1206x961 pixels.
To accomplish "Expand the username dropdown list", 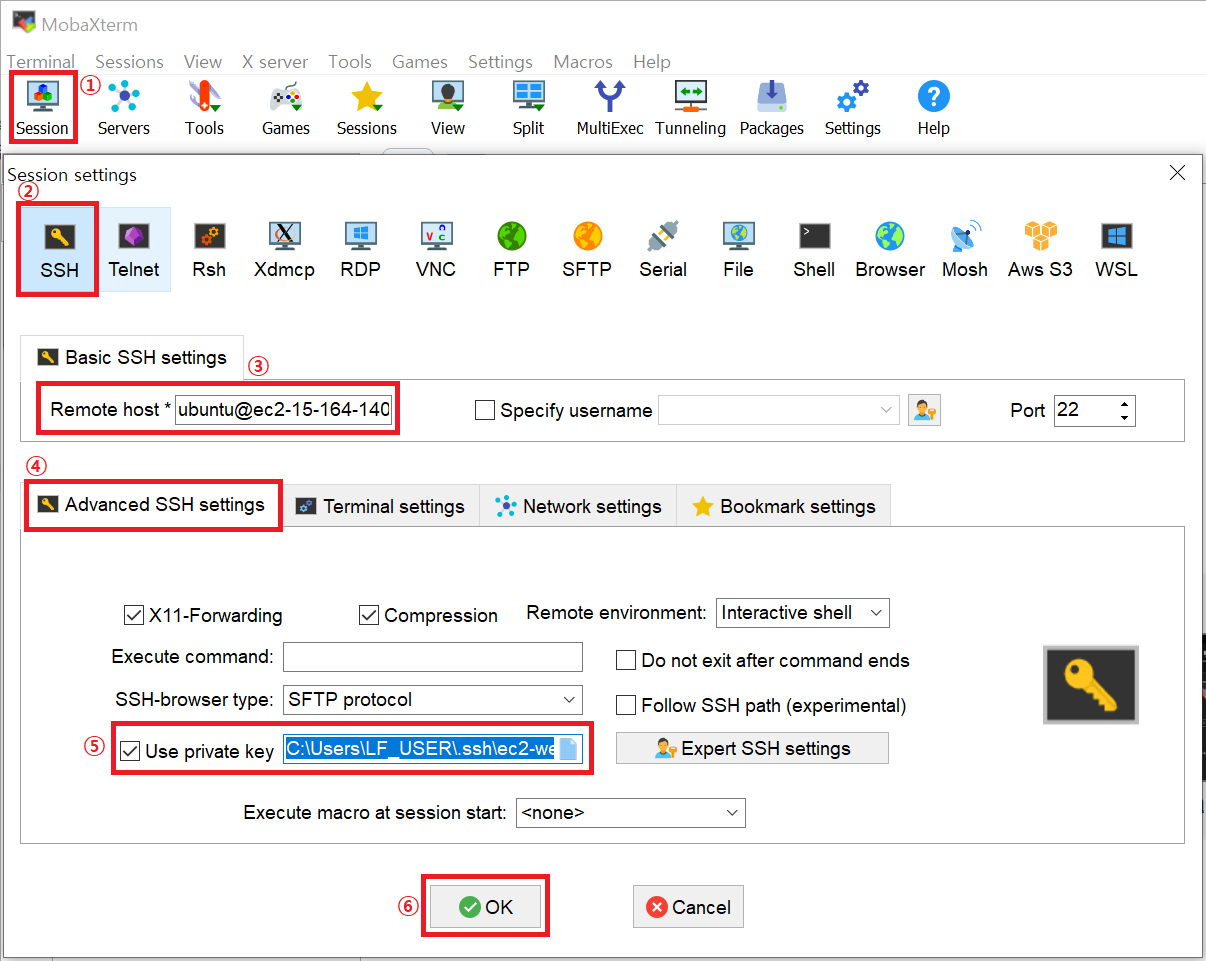I will 886,410.
